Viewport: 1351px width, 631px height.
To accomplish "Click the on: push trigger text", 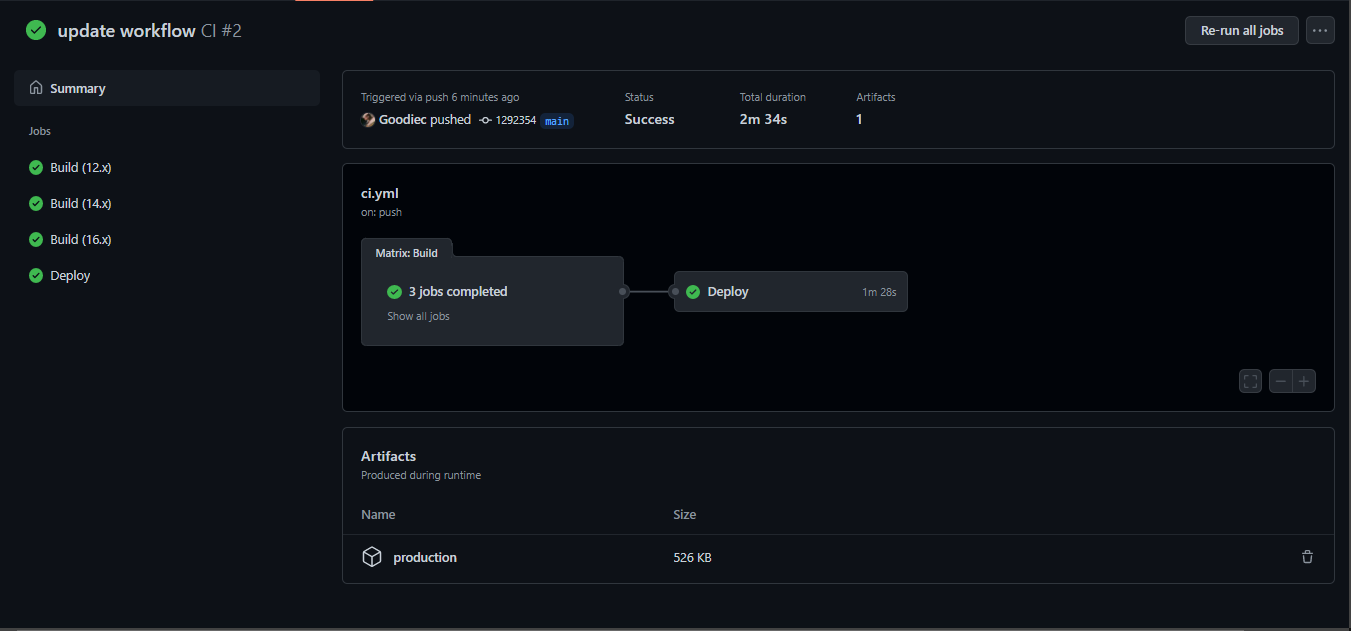I will click(x=381, y=212).
